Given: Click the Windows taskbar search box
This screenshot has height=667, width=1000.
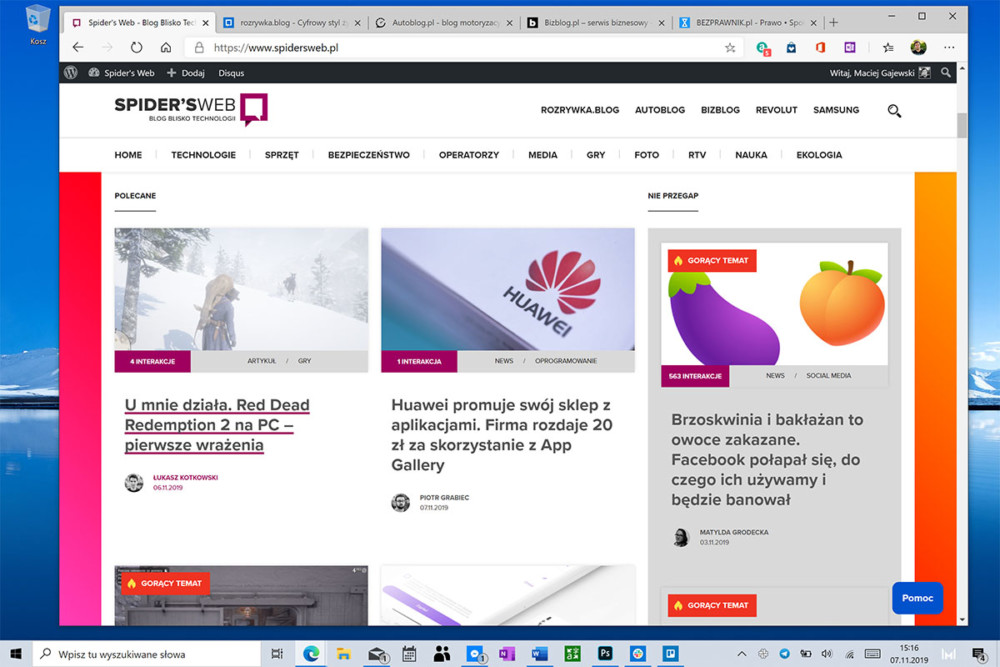Looking at the screenshot, I should point(147,654).
